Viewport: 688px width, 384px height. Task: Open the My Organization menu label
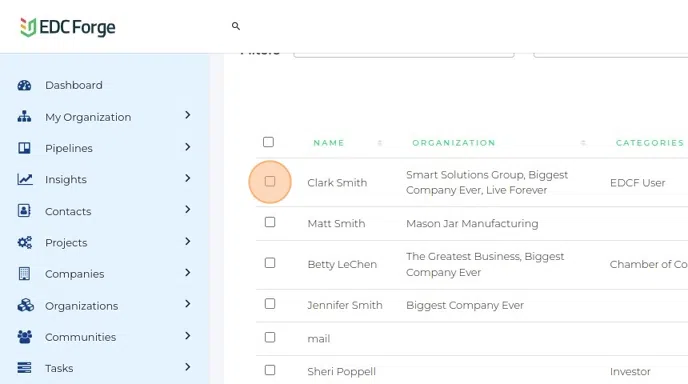click(88, 117)
